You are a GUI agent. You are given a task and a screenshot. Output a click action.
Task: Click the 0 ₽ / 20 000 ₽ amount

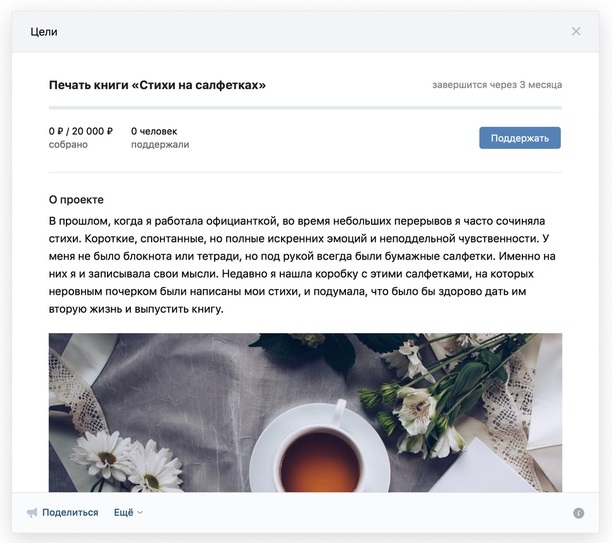click(x=81, y=131)
